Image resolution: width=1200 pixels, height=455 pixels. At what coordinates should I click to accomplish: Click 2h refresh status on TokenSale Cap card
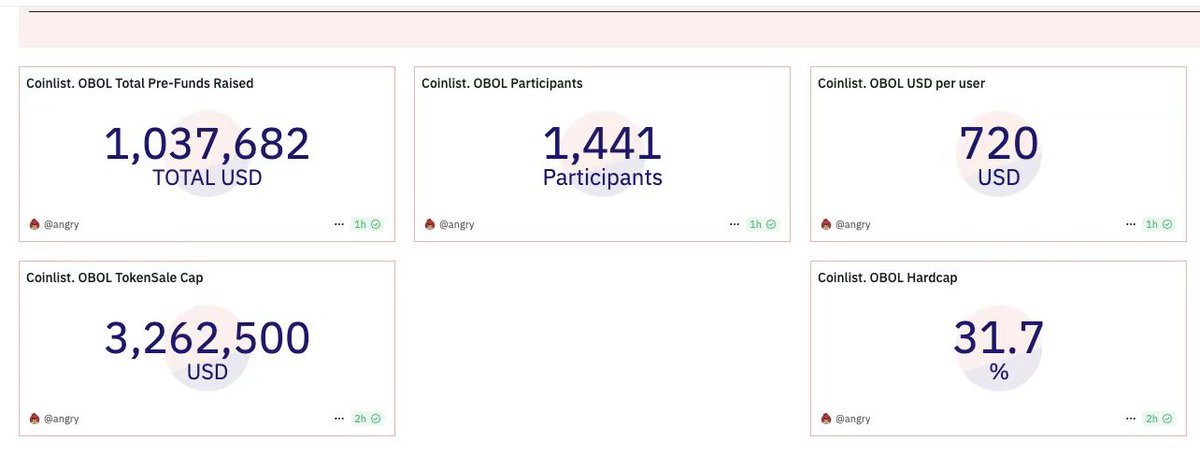(367, 418)
